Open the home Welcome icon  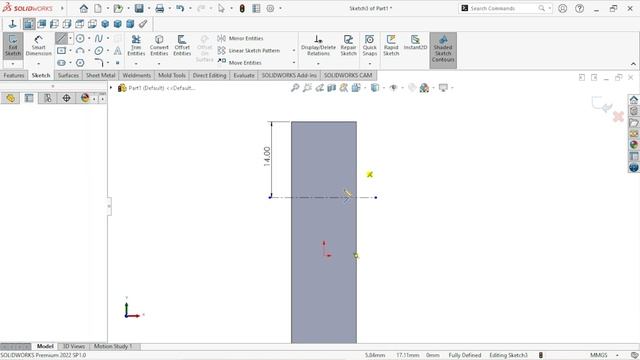pos(84,8)
